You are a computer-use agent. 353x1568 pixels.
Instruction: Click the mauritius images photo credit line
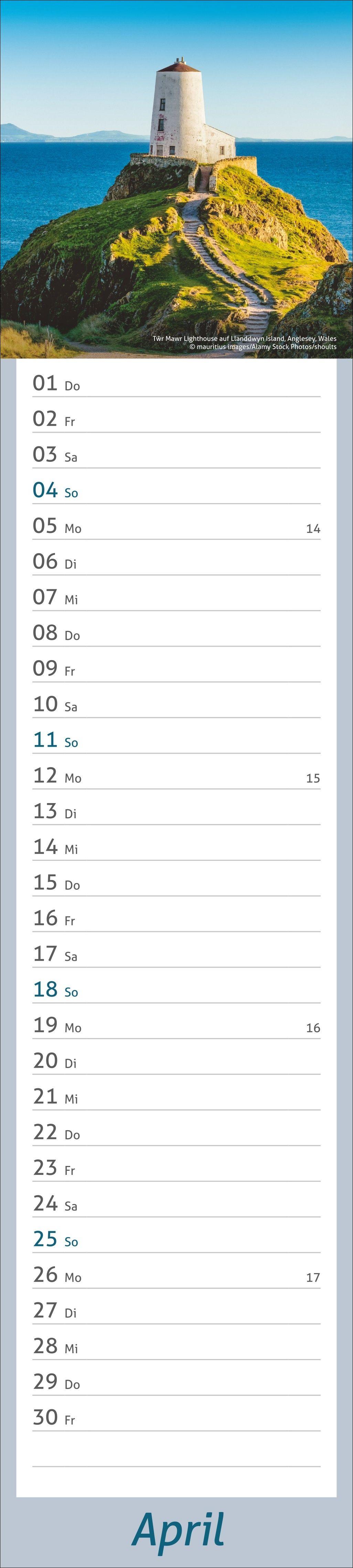point(263,347)
